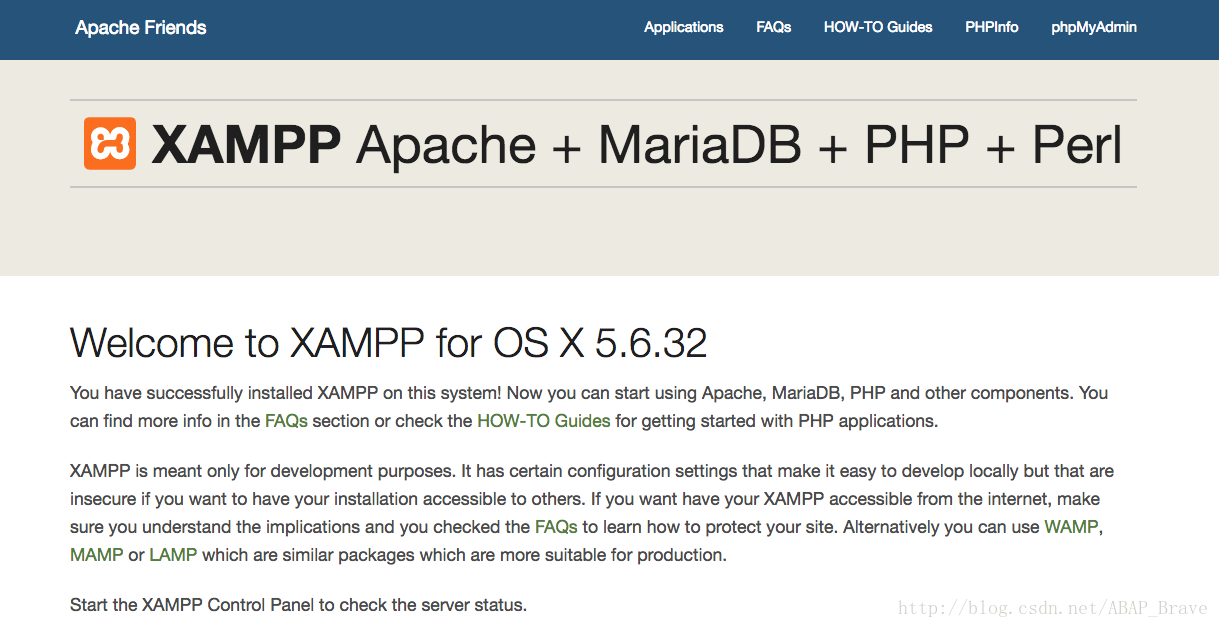Click the 'Start the XAMPP Control Panel' sentence
Screen dimensions: 1219x628
tap(298, 605)
